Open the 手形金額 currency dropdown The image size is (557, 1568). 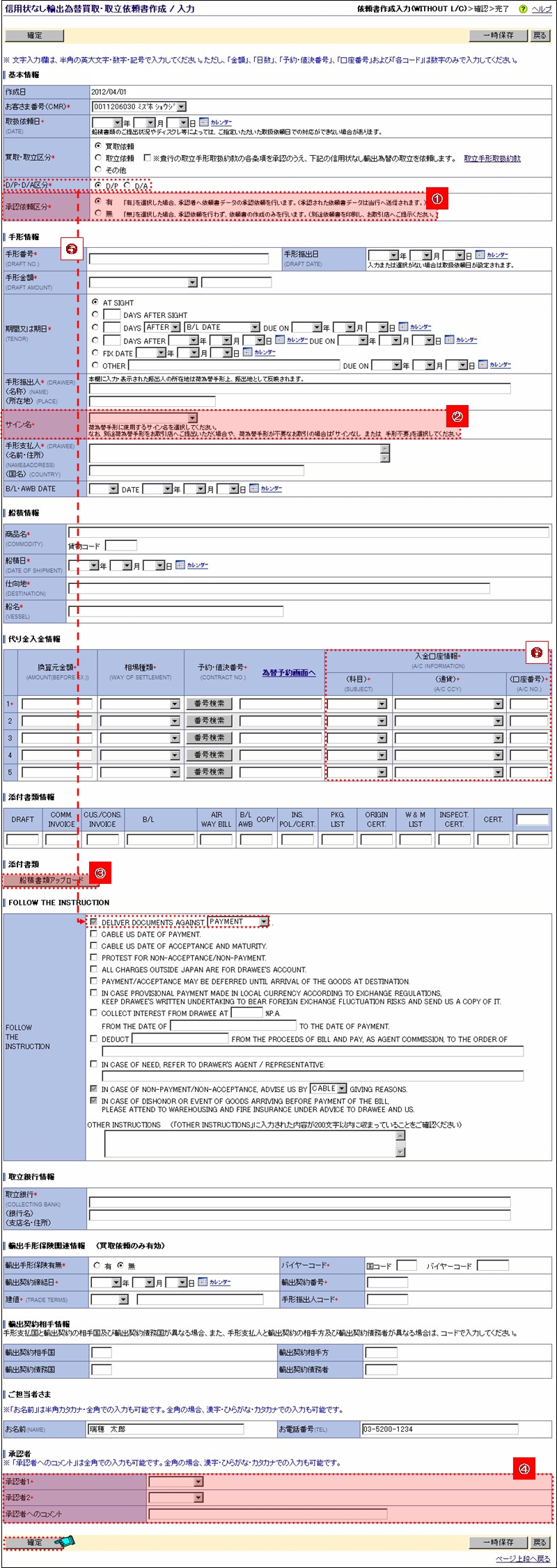tap(143, 283)
